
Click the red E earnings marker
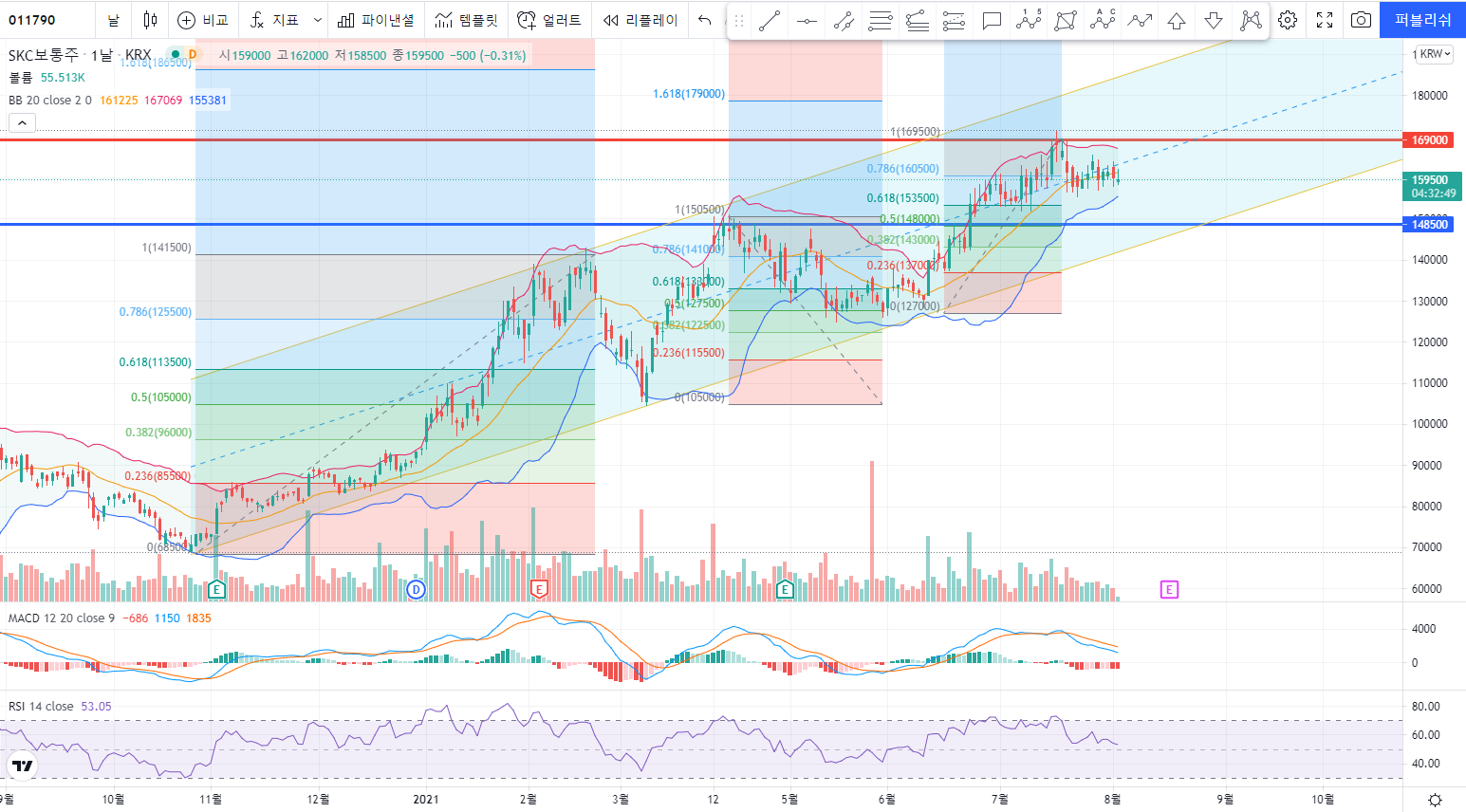click(x=539, y=590)
